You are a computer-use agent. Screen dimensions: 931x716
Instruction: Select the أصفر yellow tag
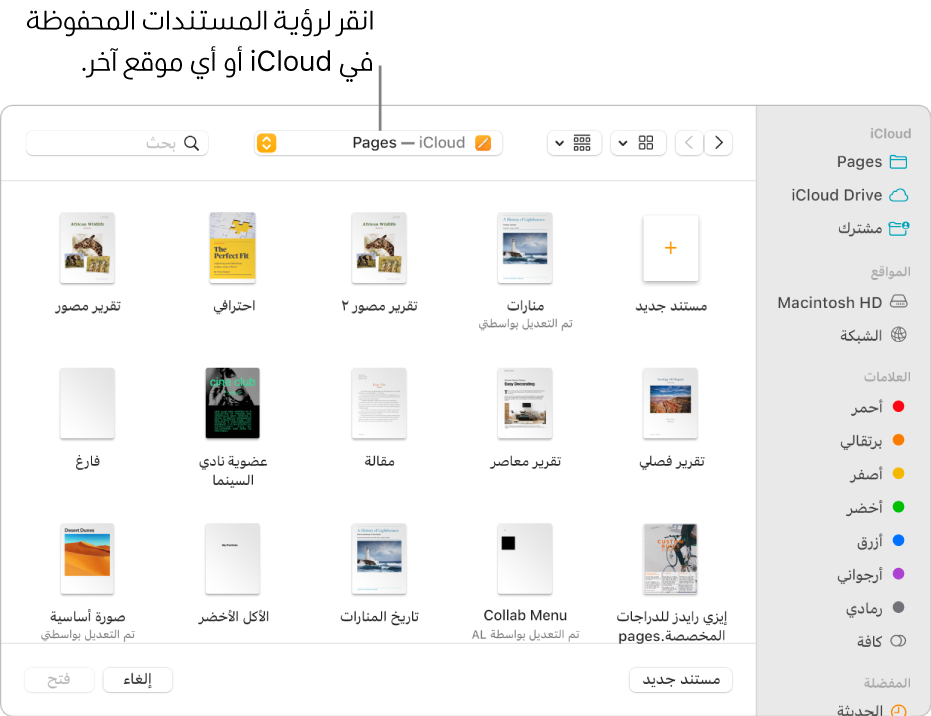coord(878,473)
